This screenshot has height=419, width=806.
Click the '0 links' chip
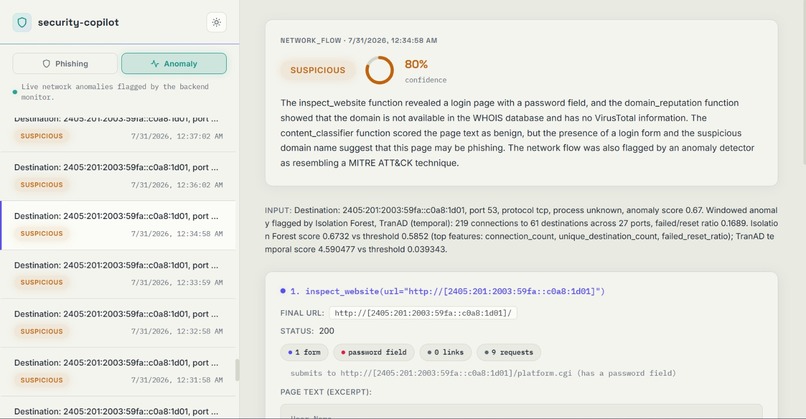click(x=445, y=353)
